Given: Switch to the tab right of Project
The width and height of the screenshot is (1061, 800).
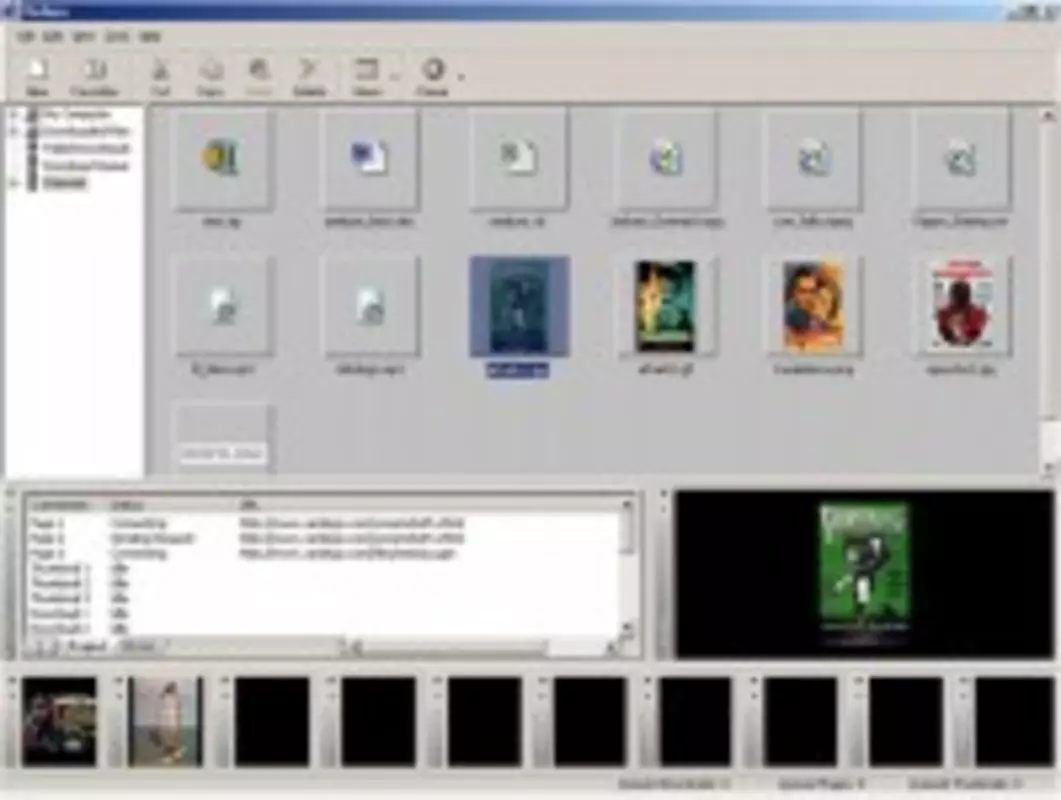Looking at the screenshot, I should coord(138,647).
